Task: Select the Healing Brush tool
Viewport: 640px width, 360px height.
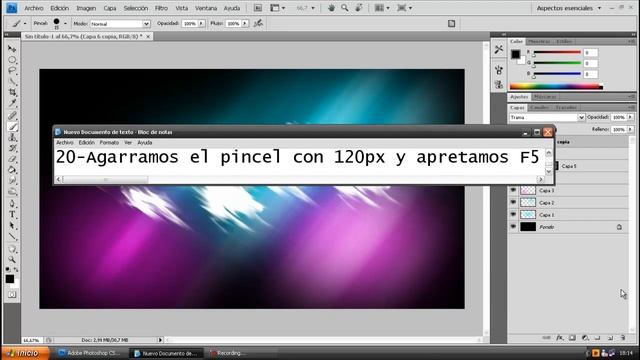Action: pos(12,116)
